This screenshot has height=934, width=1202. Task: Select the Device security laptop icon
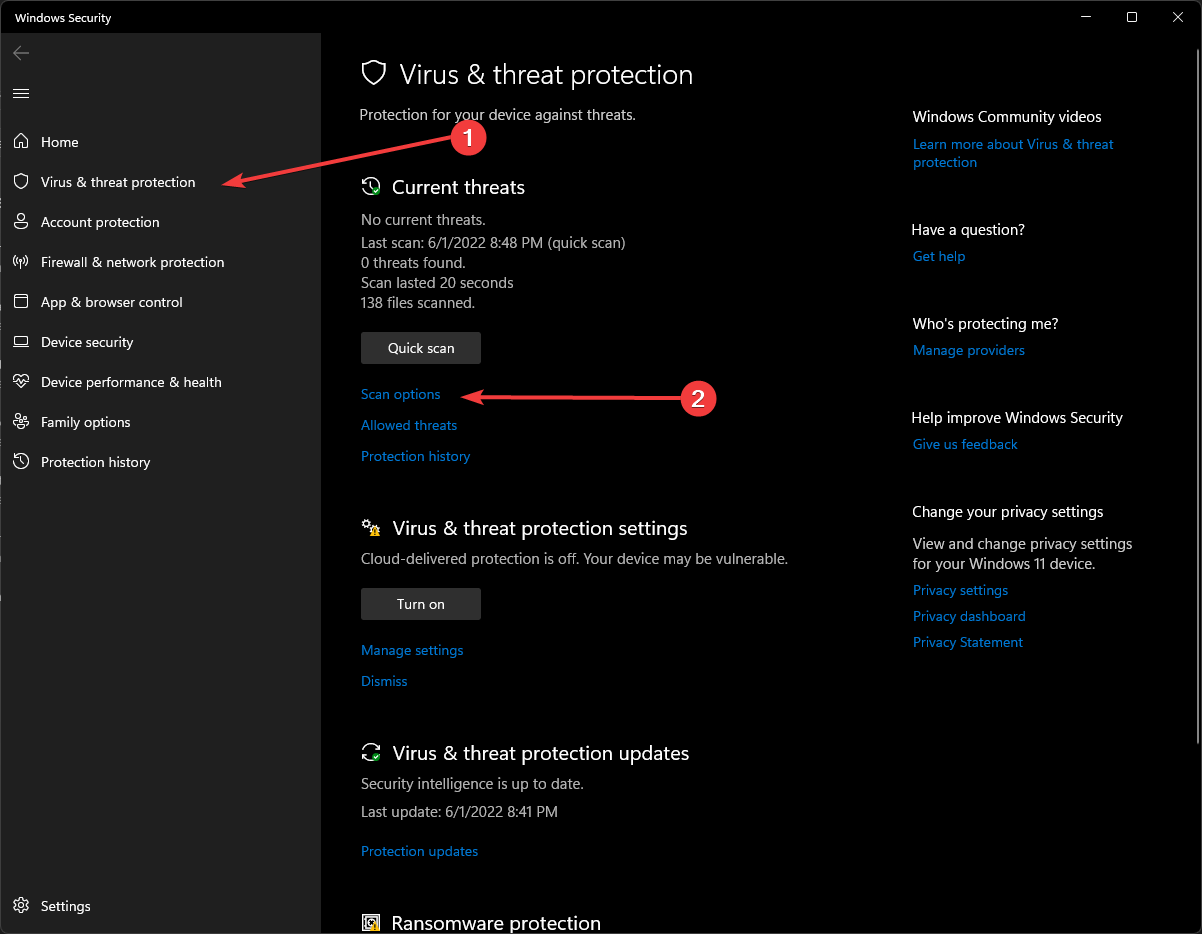point(21,342)
